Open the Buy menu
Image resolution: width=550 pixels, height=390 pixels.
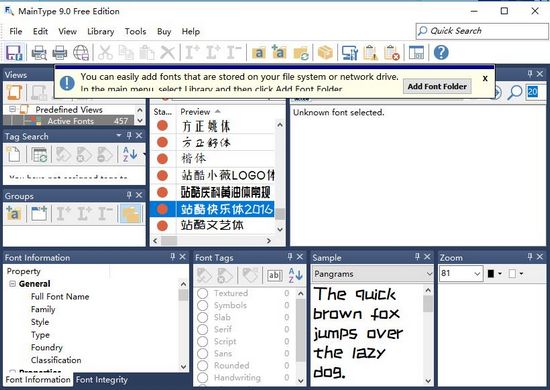[164, 32]
